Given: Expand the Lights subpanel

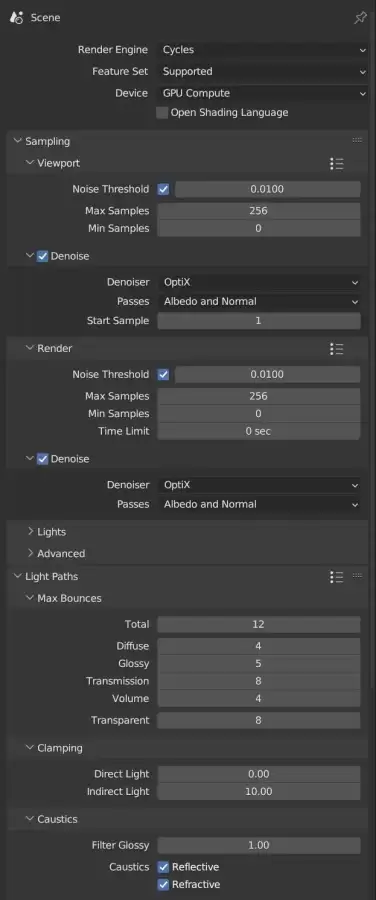Looking at the screenshot, I should click(30, 532).
